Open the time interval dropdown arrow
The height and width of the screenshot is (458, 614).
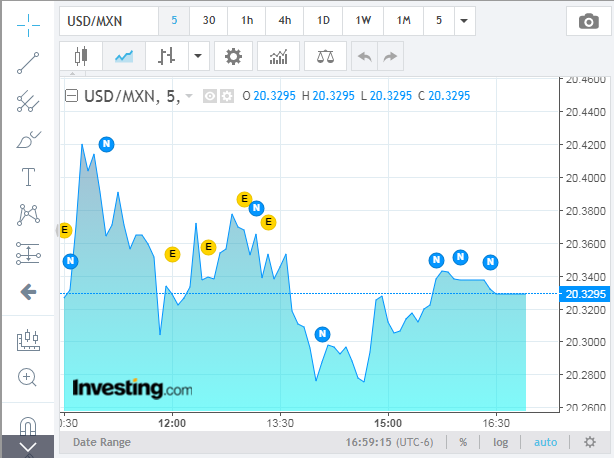point(464,21)
